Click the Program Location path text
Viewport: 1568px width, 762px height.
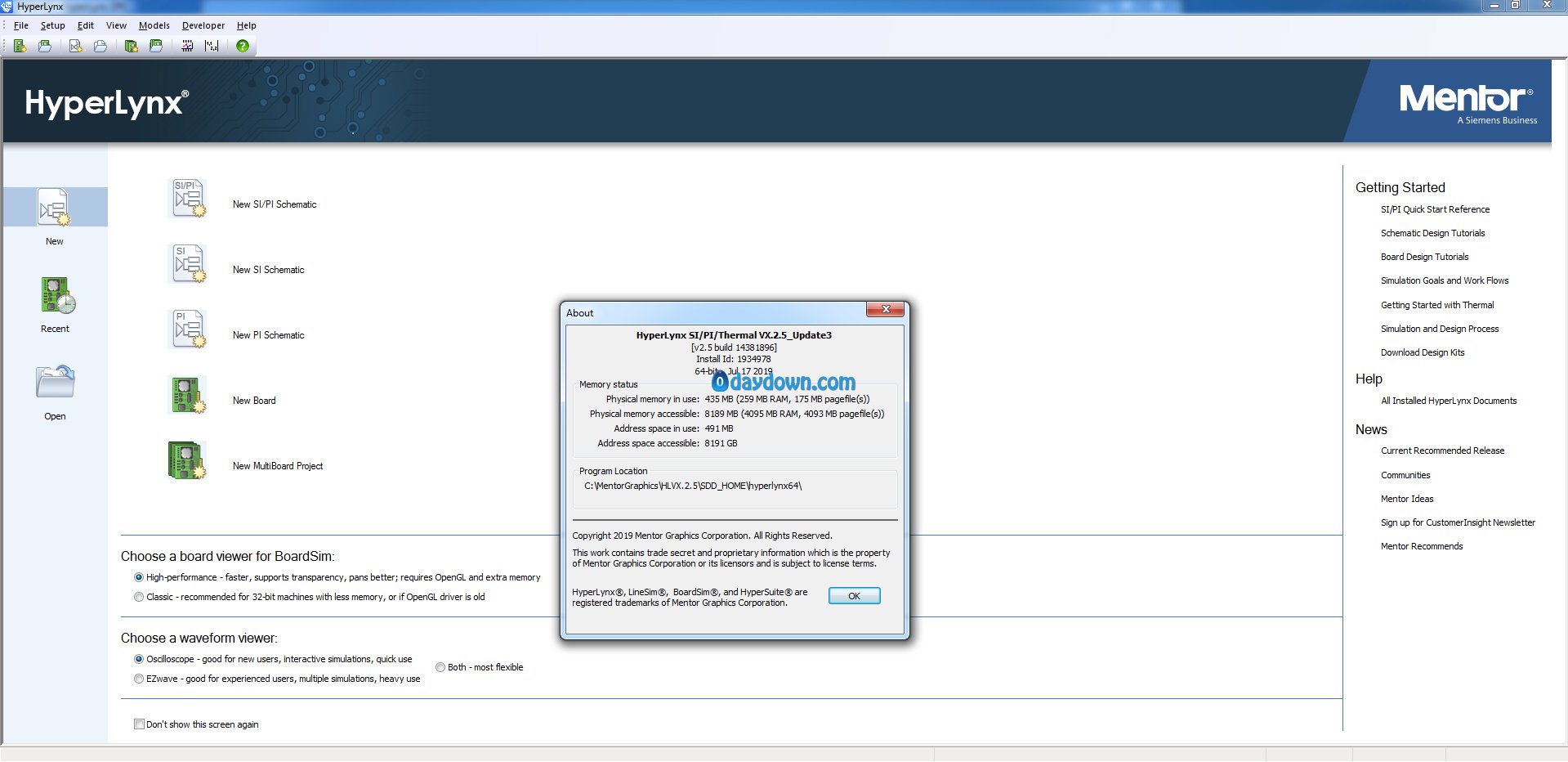click(x=693, y=486)
